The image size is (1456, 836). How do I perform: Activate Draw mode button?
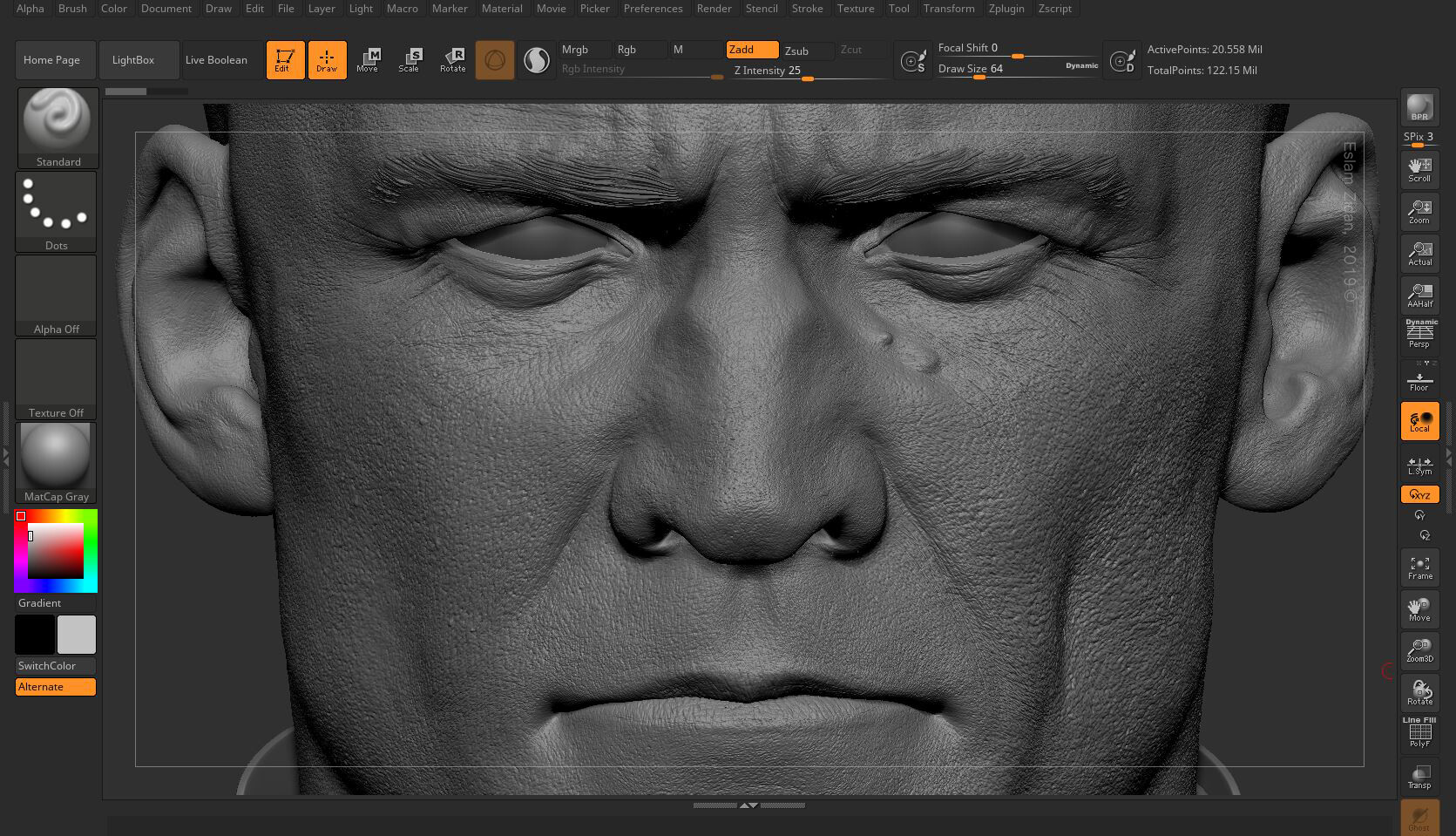(x=327, y=60)
